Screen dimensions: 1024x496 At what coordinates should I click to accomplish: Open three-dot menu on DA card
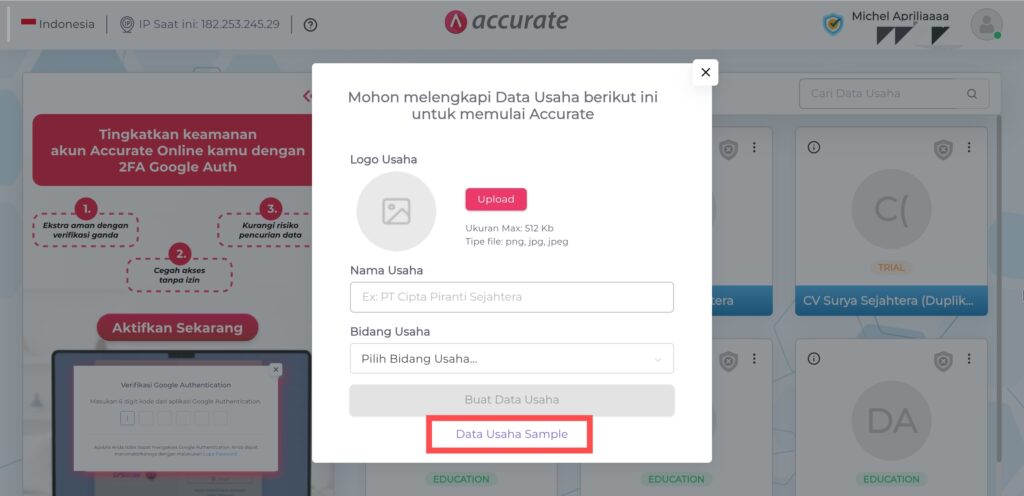(969, 359)
